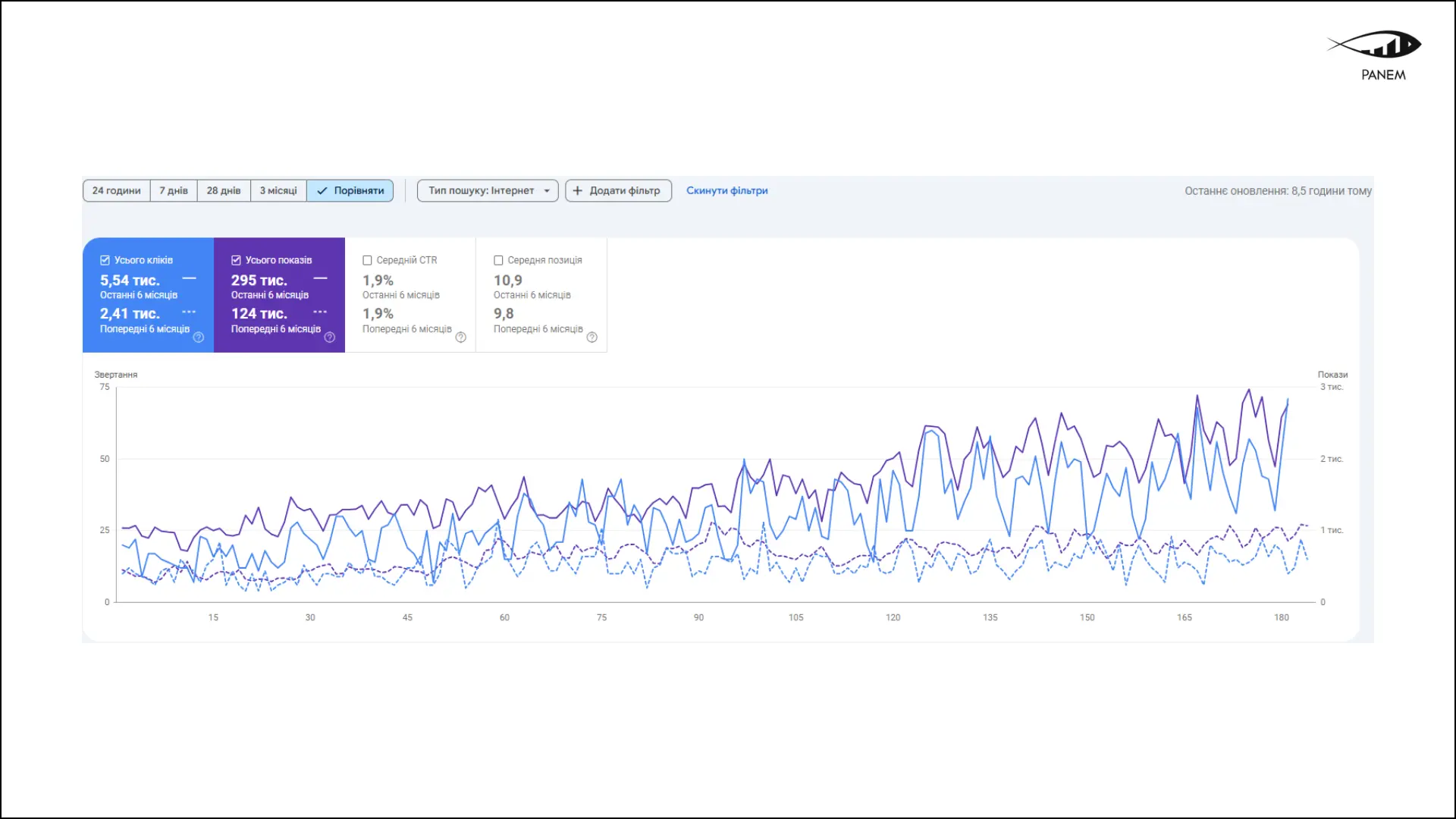1456x819 pixels.
Task: Choose the 3 місяці date range
Action: point(278,191)
